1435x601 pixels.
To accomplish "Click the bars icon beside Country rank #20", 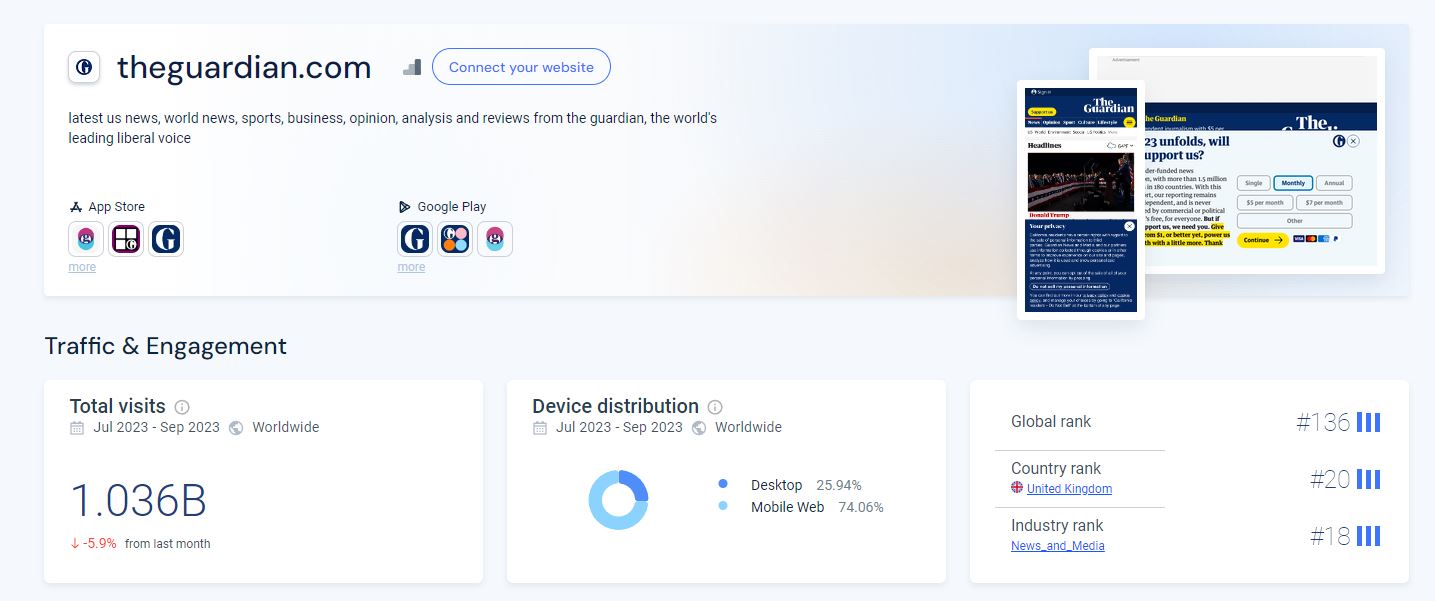I will 1368,480.
